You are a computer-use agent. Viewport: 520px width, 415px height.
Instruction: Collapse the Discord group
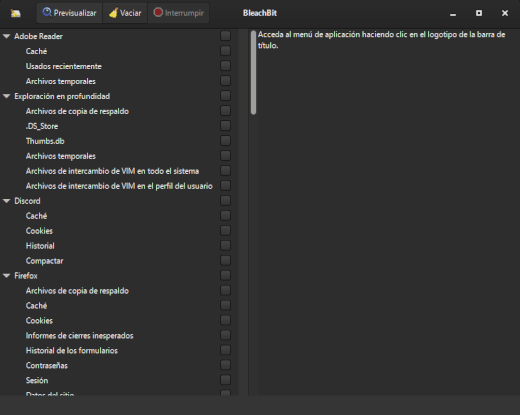pyautogui.click(x=6, y=201)
